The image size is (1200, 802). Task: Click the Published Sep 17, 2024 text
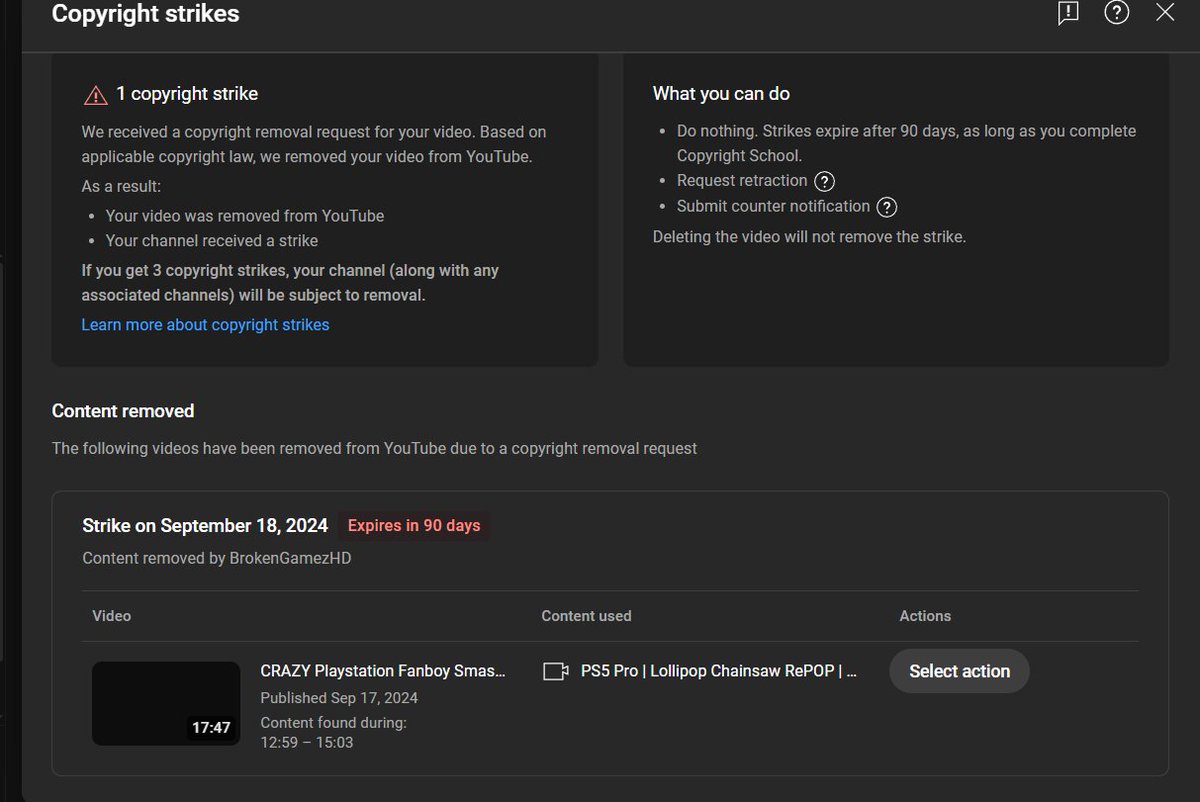(x=339, y=698)
